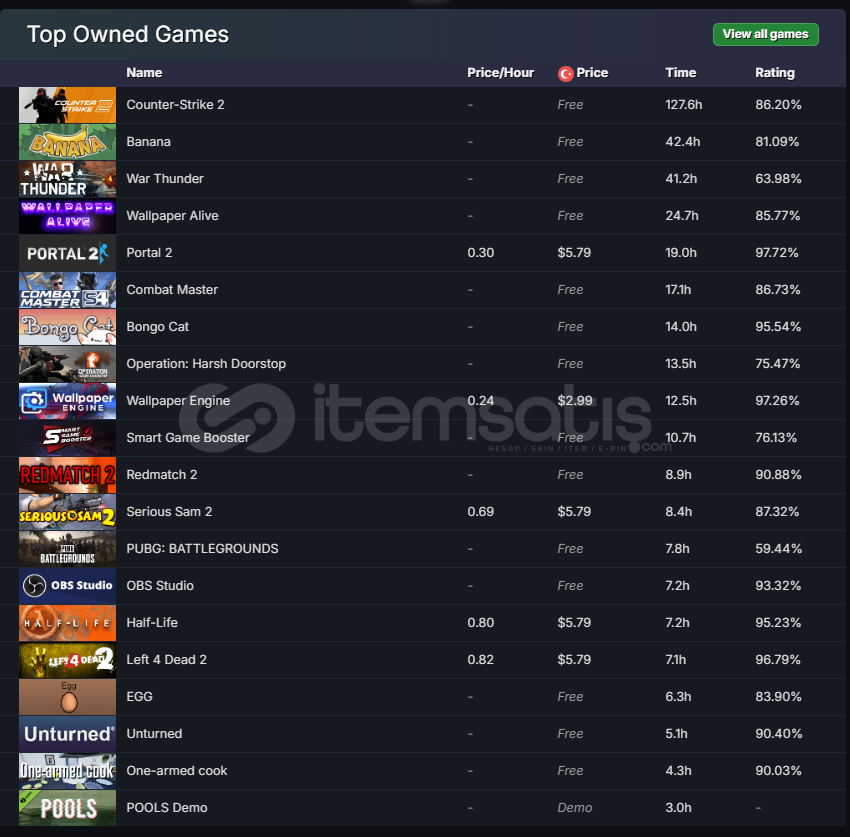The width and height of the screenshot is (850, 837).
Task: Select the 3.0h POOLS Demo playtime
Action: [x=678, y=807]
